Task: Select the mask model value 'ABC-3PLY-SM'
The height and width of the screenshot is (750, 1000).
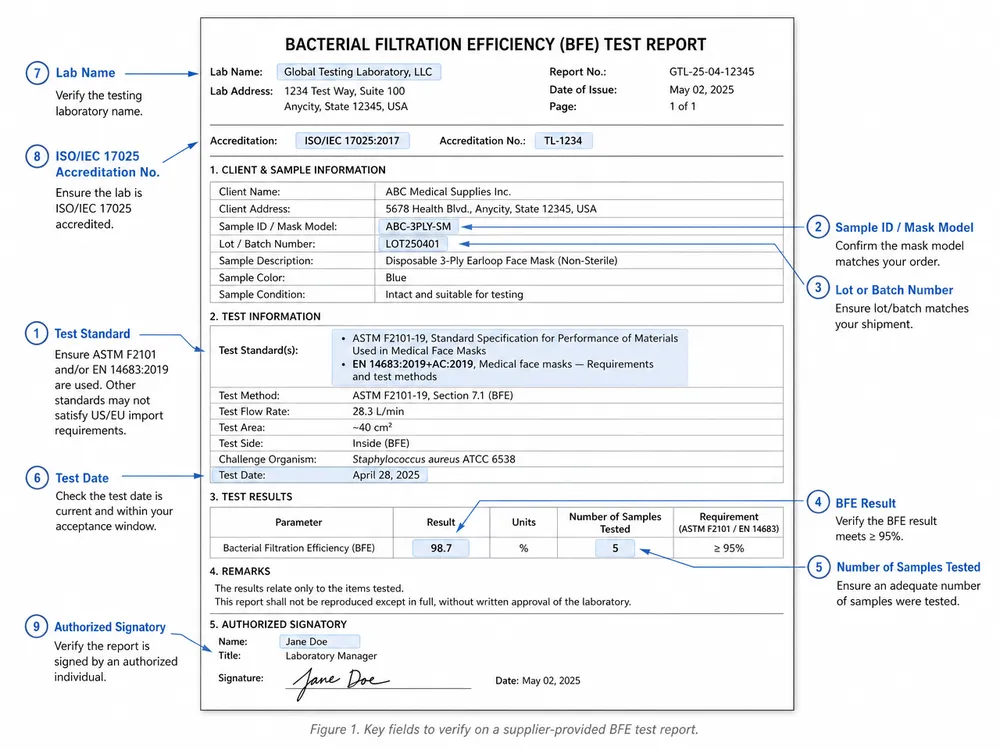Action: [418, 226]
